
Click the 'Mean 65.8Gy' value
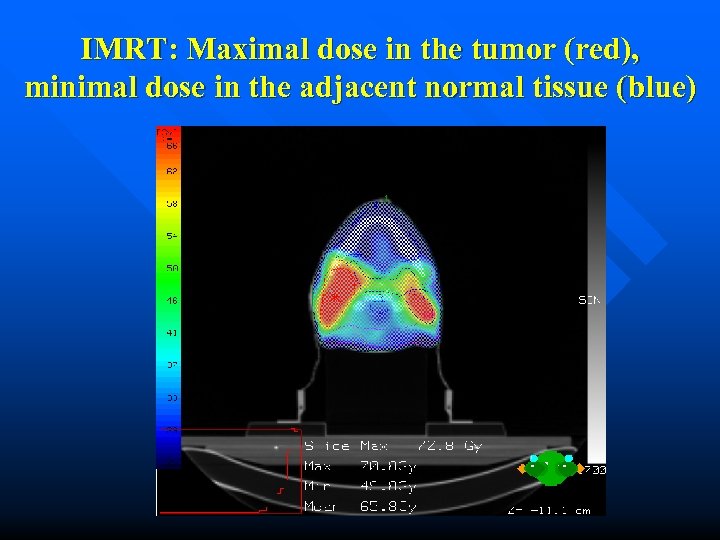tap(360, 506)
